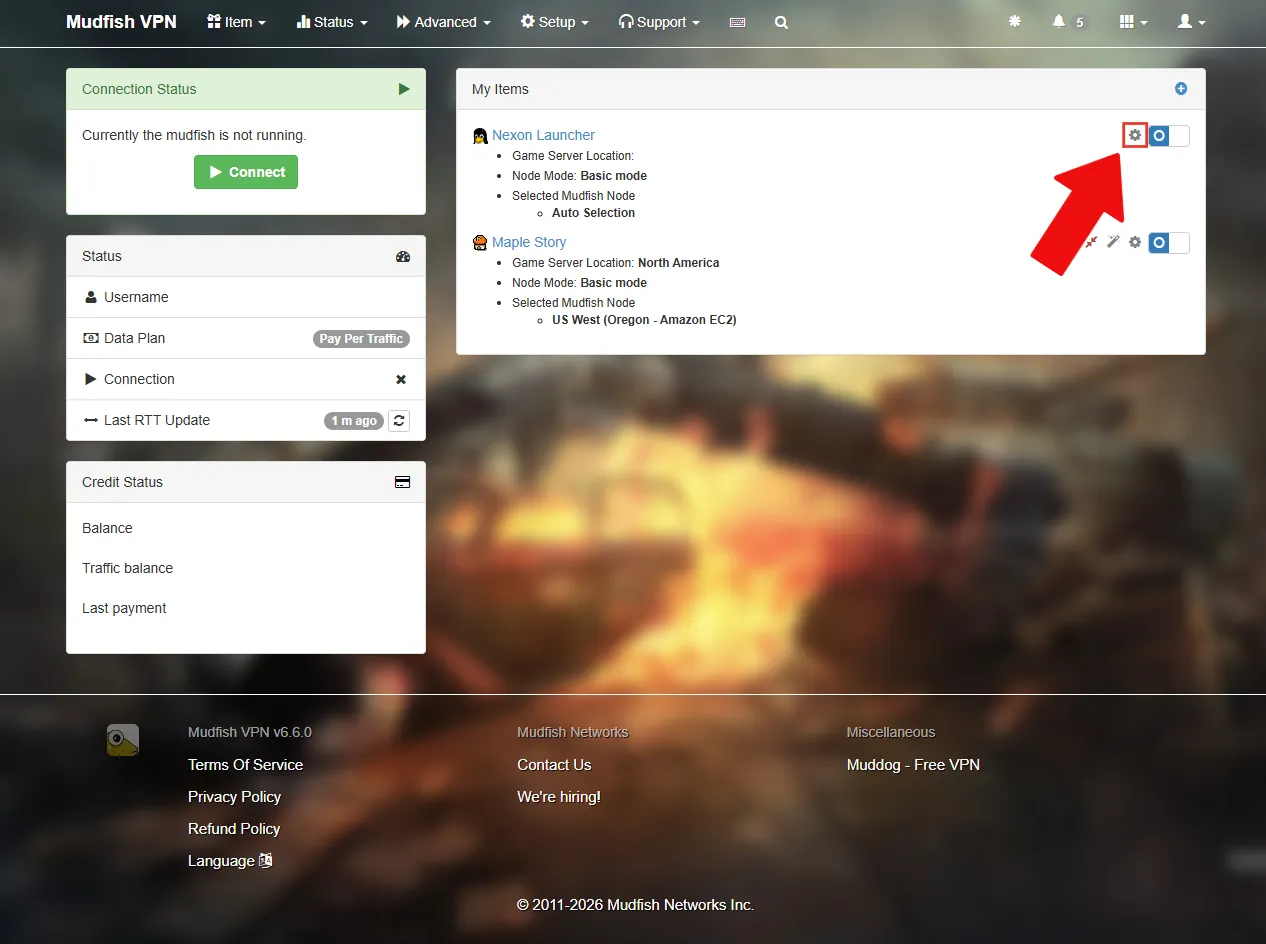Click the Connection row in Status panel
Screen dimensions: 1266x944
[x=246, y=379]
